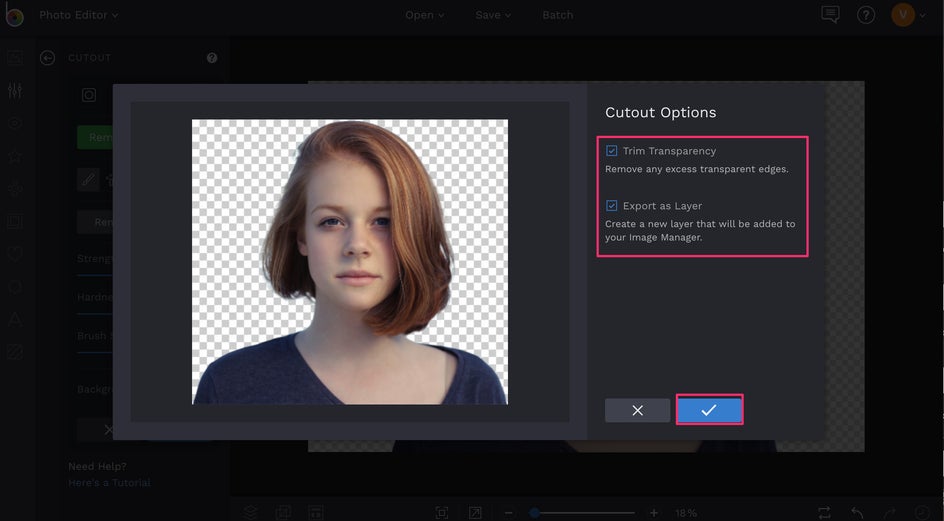The image size is (944, 521).
Task: Toggle the Export as Layer checkbox
Action: [x=612, y=206]
